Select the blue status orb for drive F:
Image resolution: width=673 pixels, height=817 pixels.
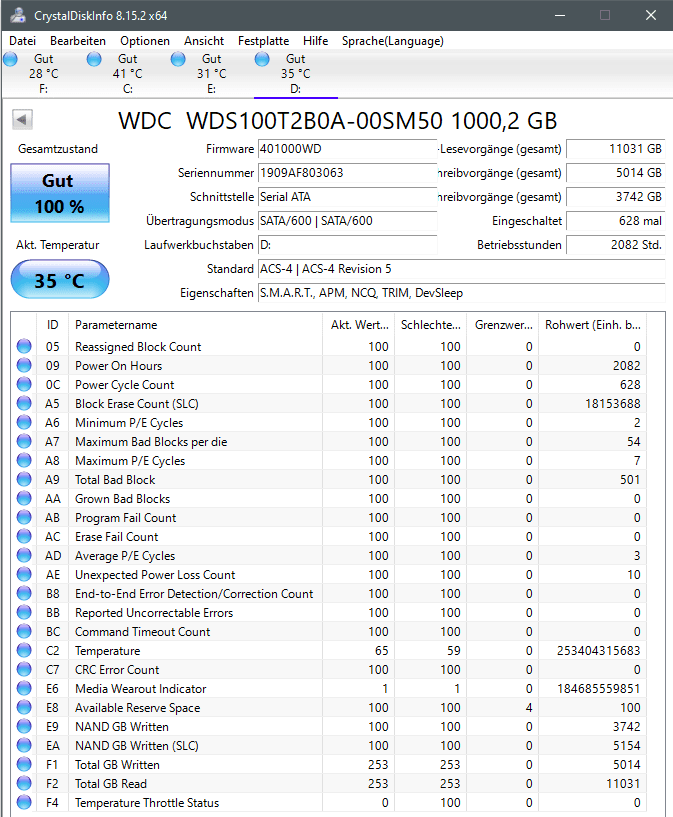(x=10, y=59)
